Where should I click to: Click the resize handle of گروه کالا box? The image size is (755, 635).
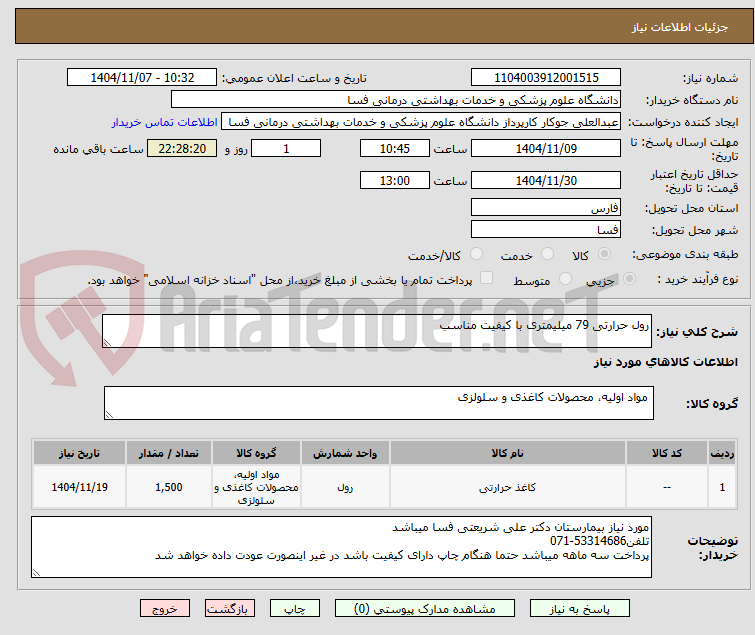tap(109, 415)
